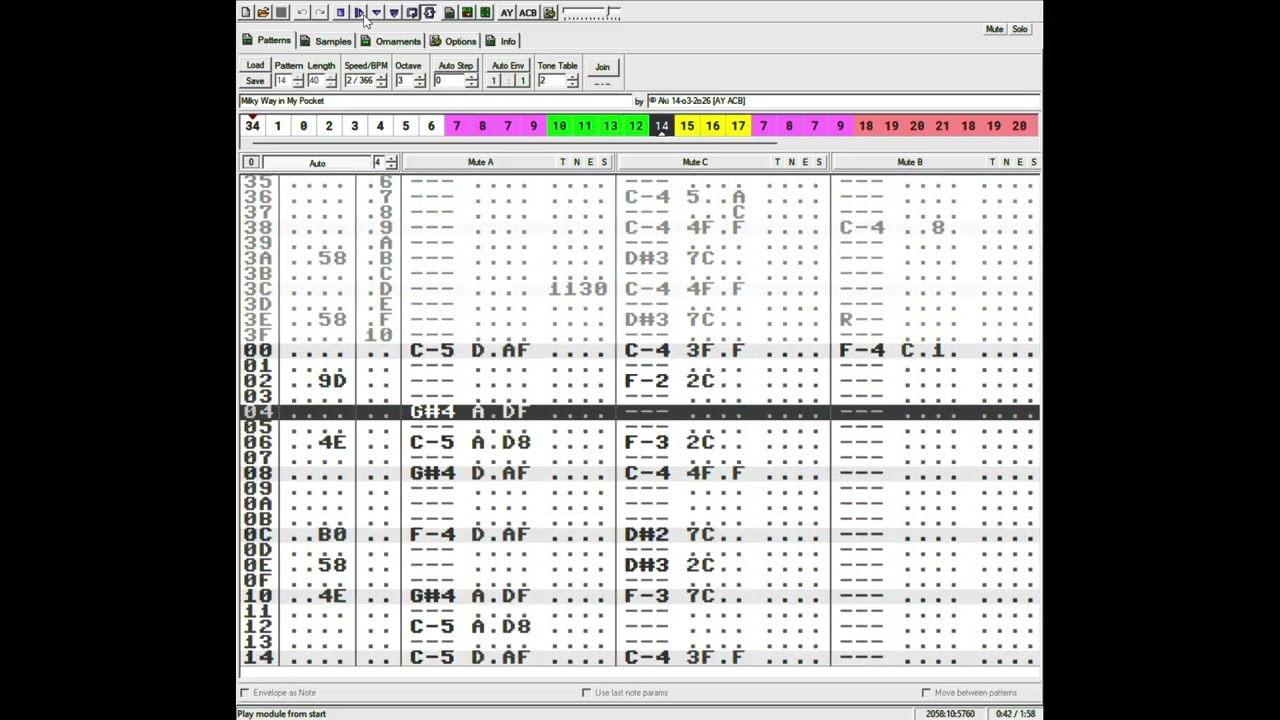Viewport: 1280px width, 720px height.
Task: Toggle E (envelope) for channel C
Action: click(x=806, y=162)
